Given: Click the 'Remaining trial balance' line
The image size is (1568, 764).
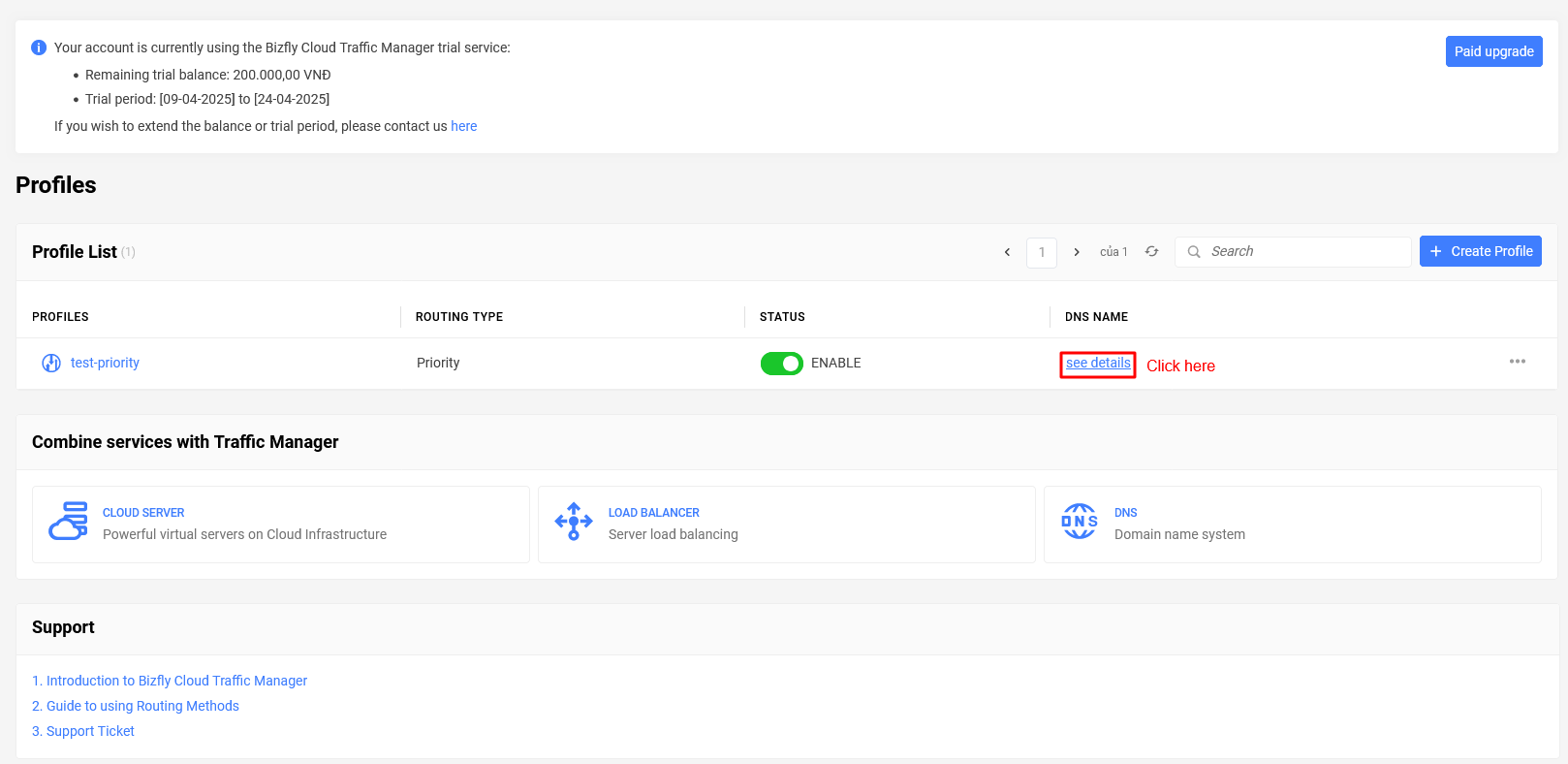Looking at the screenshot, I should 208,75.
